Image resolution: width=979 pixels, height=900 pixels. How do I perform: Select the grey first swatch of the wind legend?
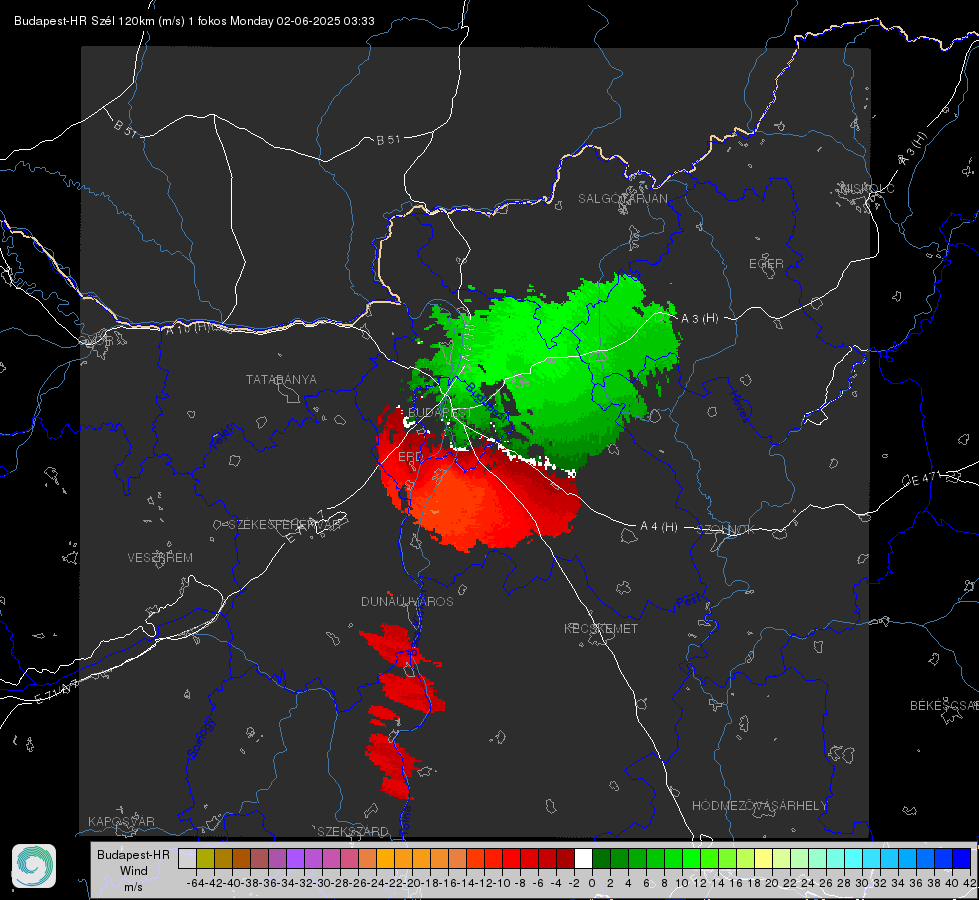pos(187,858)
